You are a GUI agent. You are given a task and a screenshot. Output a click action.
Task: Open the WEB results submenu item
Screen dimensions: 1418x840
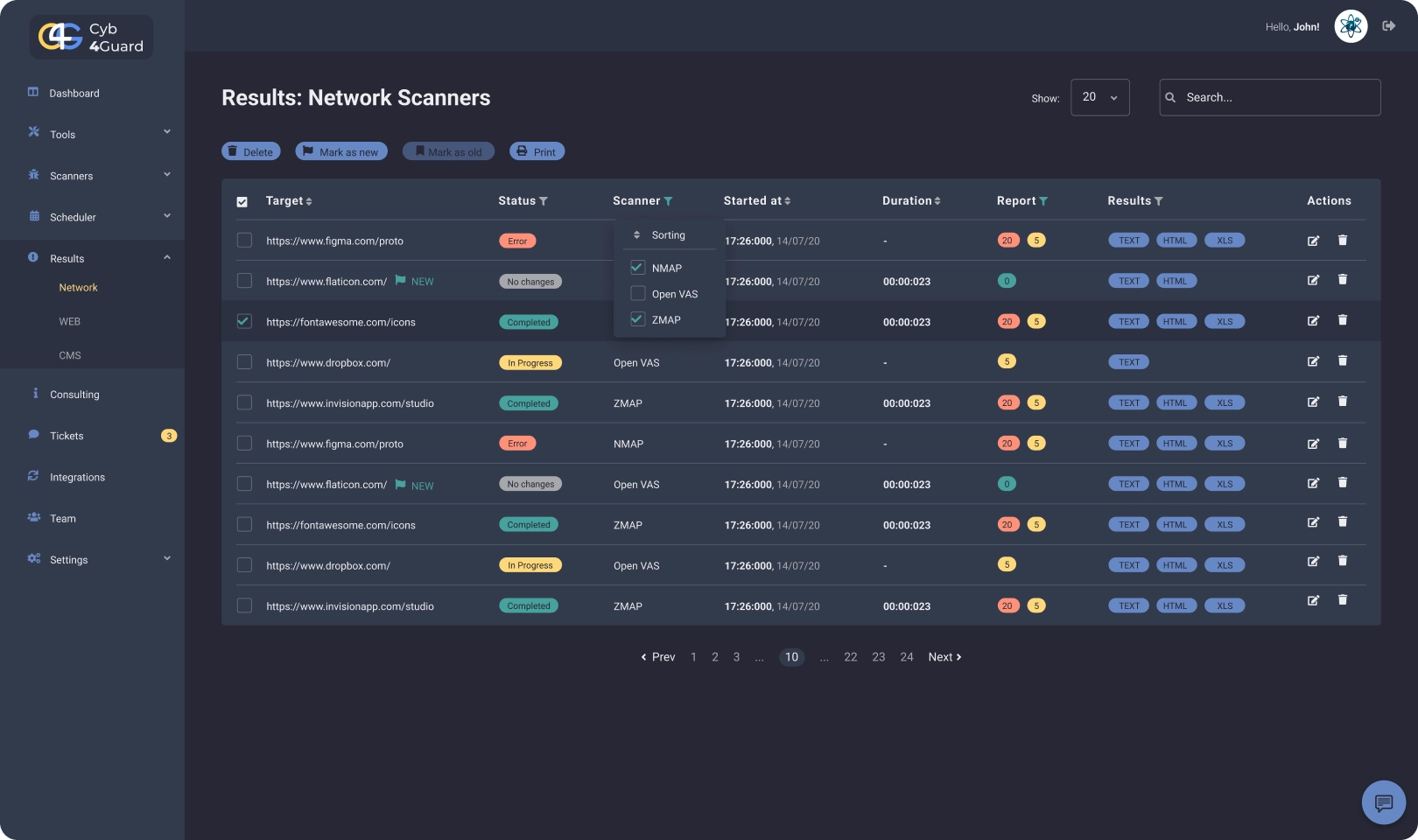(x=70, y=322)
